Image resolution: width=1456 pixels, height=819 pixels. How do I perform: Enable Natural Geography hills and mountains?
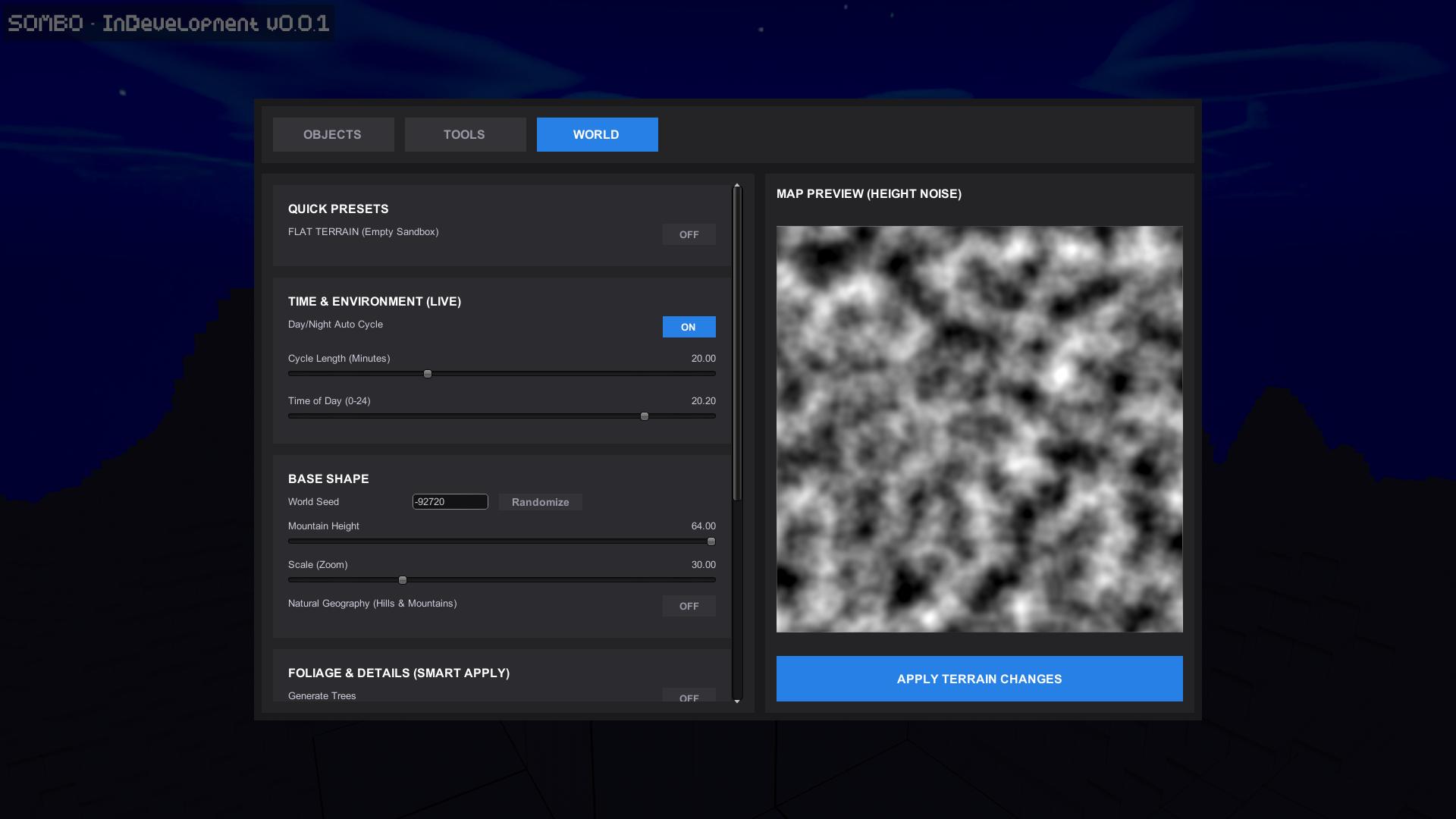click(689, 606)
